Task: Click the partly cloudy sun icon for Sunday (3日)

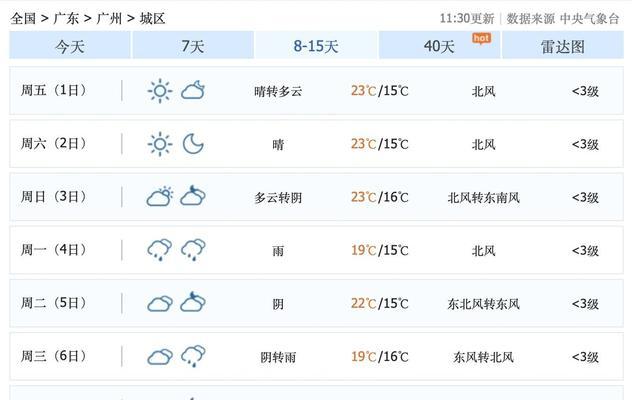Action: coord(160,197)
